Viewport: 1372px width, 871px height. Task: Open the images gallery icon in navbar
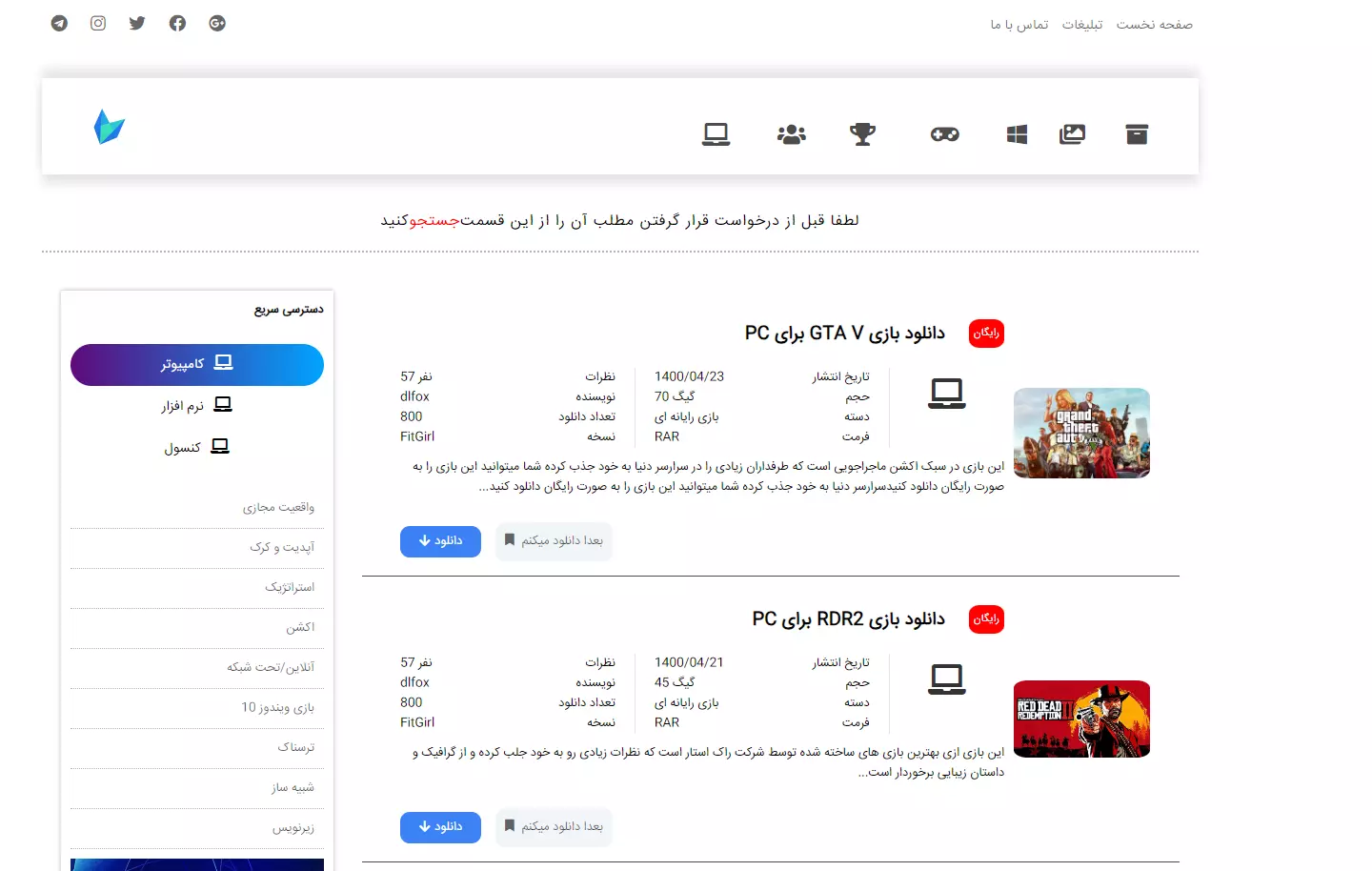click(1072, 134)
